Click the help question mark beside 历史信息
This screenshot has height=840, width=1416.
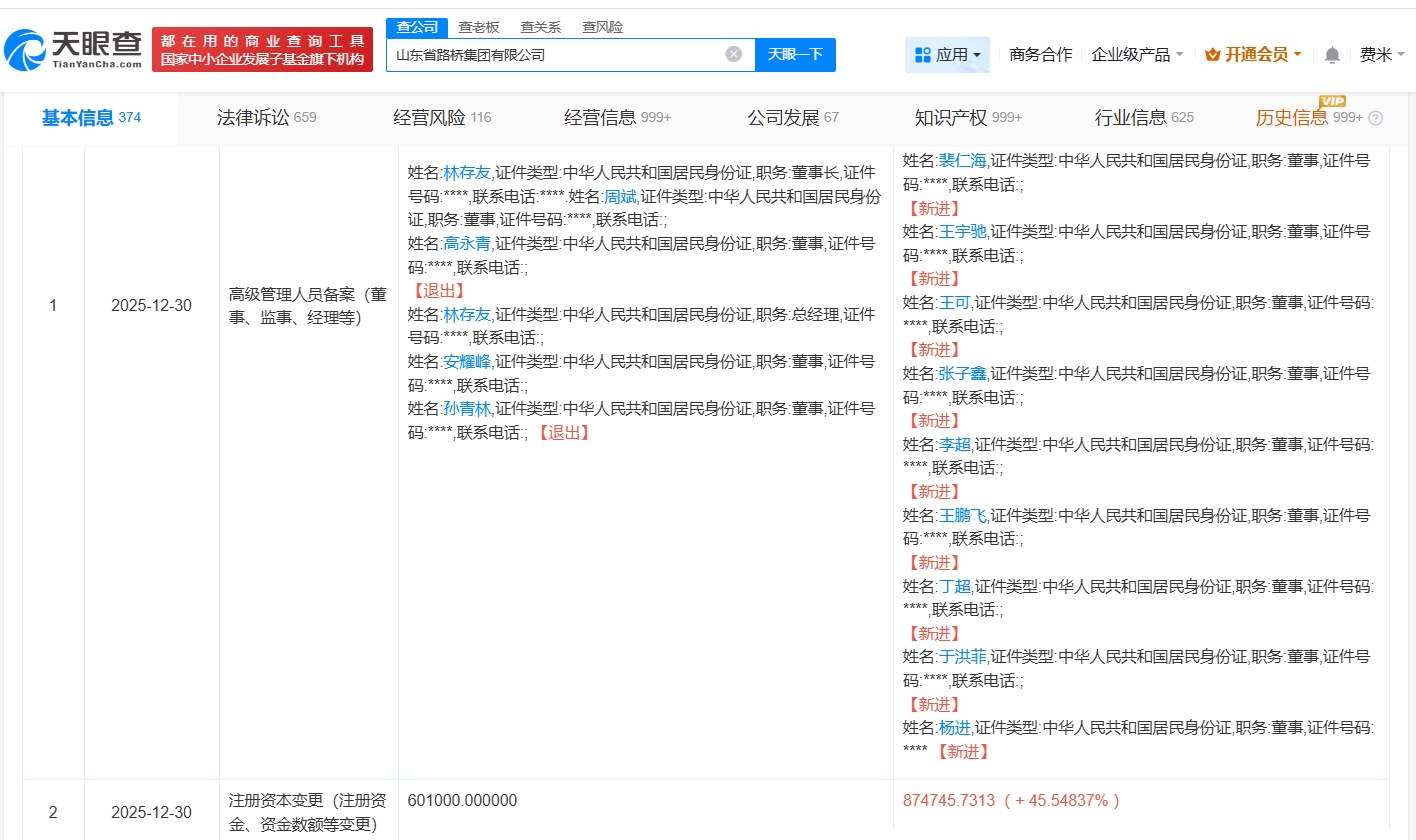coord(1375,118)
